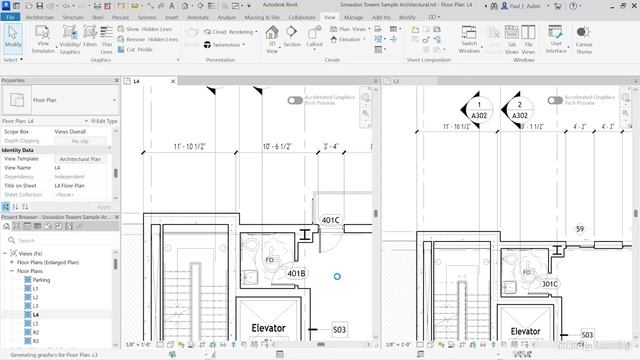Click the project browser Search field
The width and height of the screenshot is (640, 360).
pyautogui.click(x=61, y=240)
